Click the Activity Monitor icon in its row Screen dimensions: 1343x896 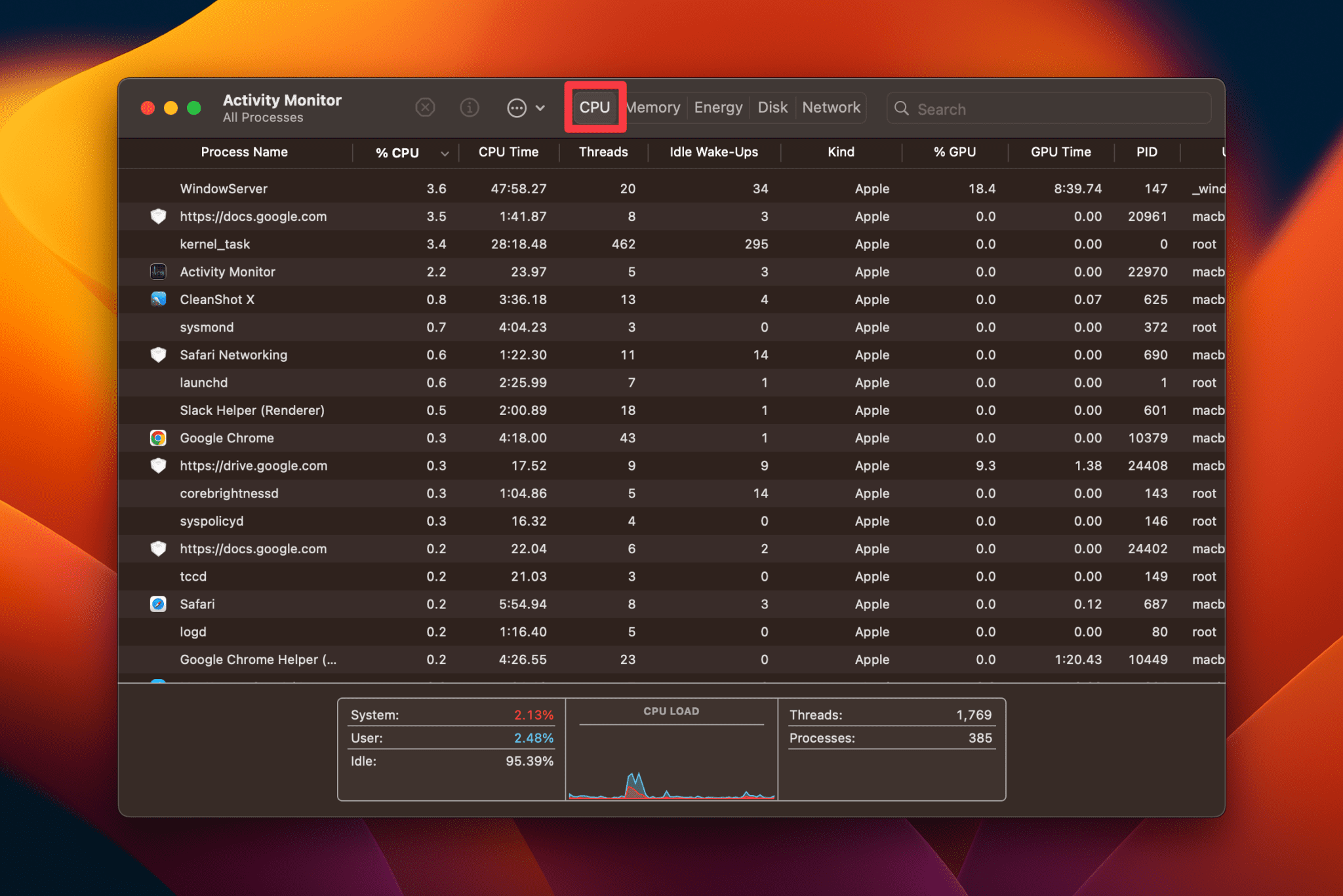158,271
